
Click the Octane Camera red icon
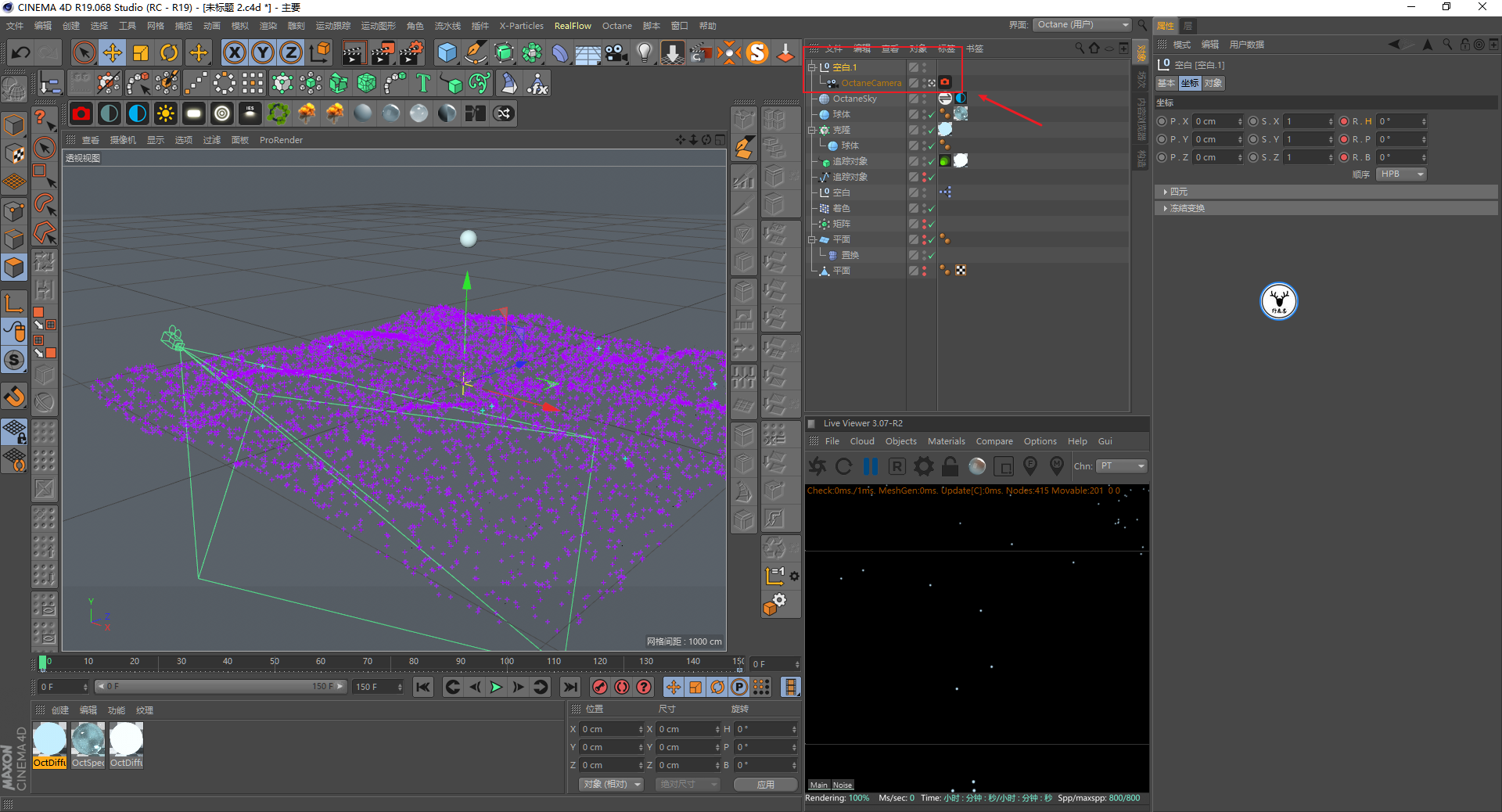(81, 113)
